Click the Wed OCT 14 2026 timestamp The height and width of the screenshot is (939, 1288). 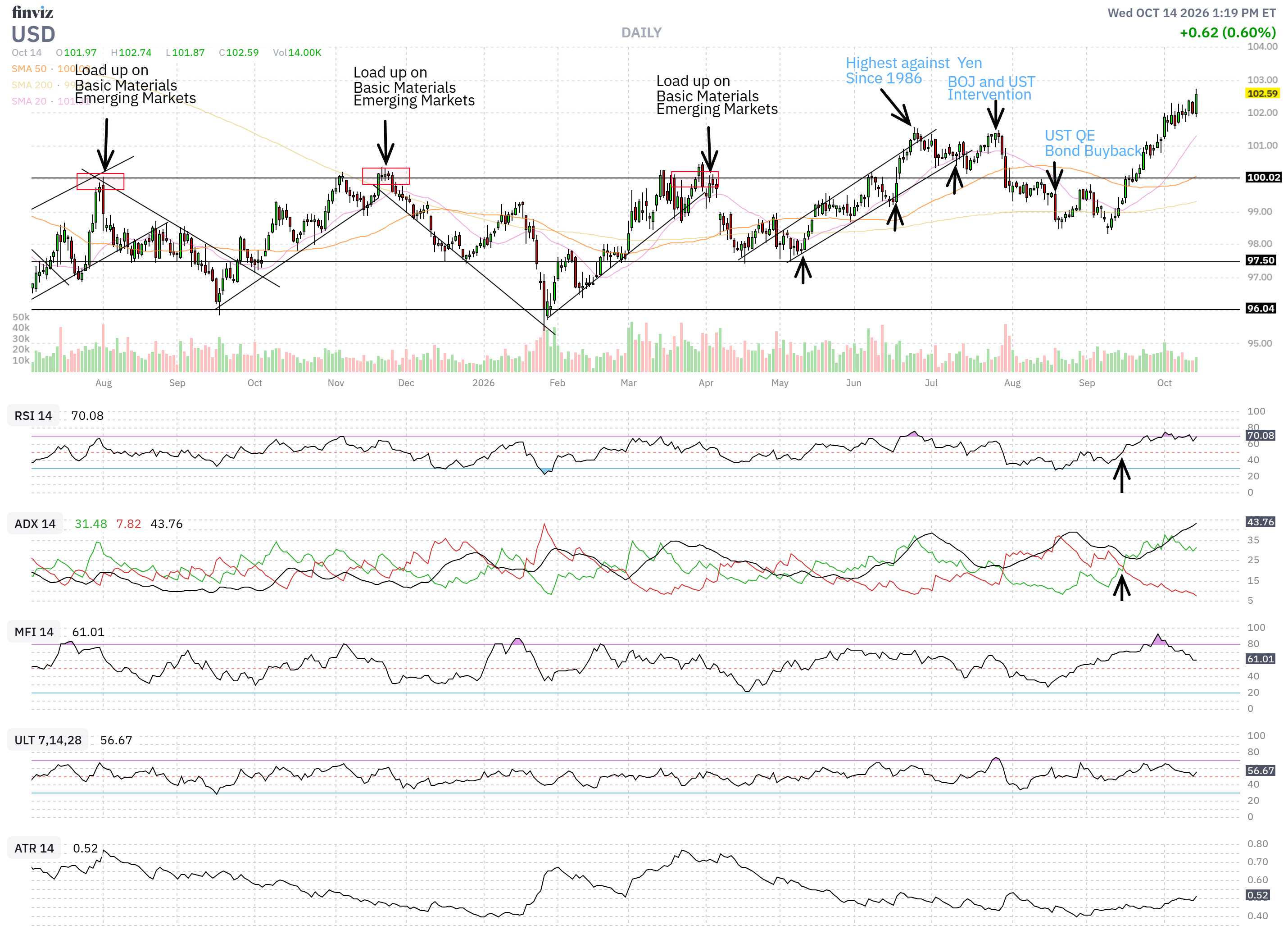pos(1192,13)
